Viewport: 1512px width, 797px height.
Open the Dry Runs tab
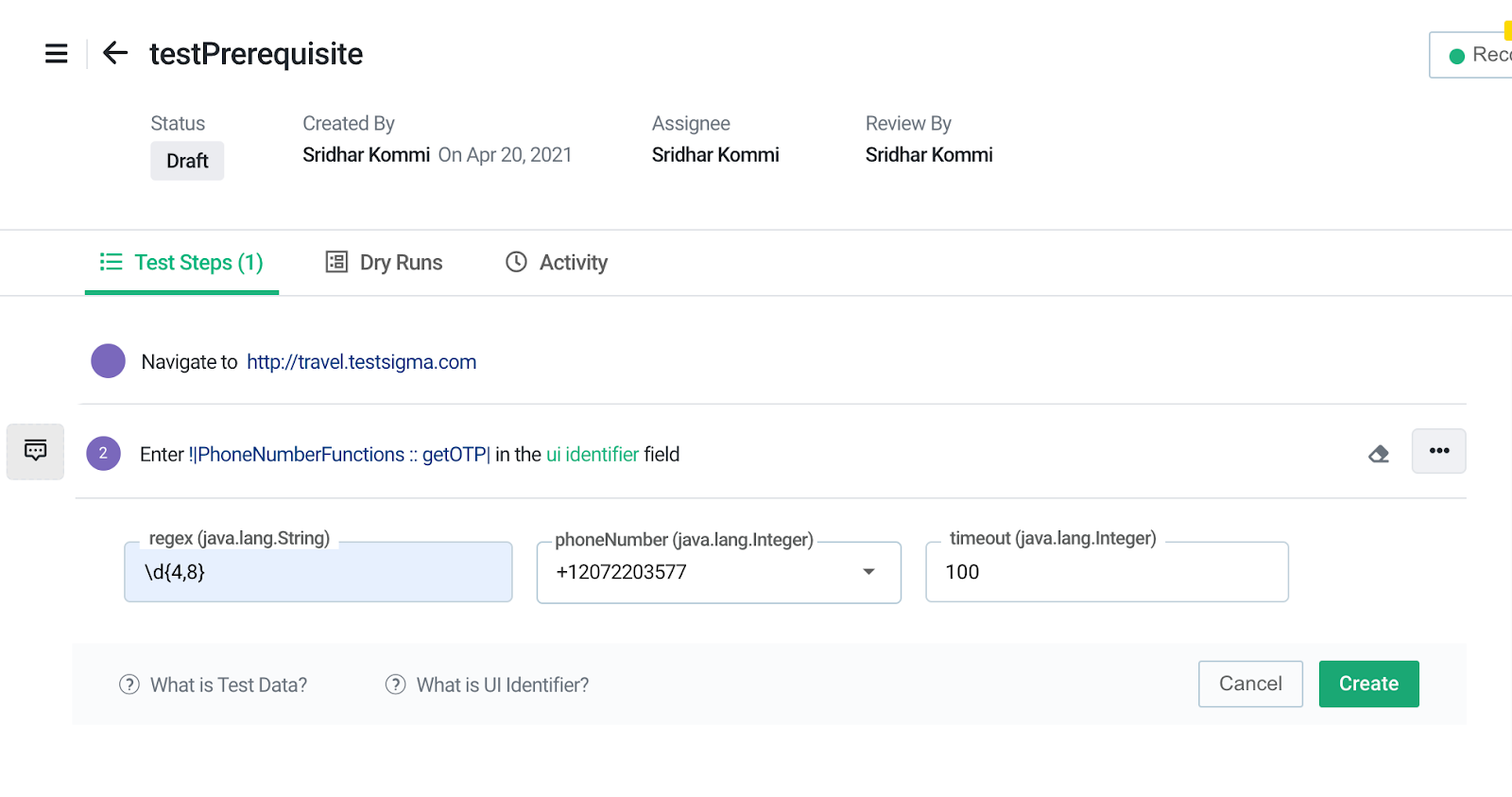(385, 263)
